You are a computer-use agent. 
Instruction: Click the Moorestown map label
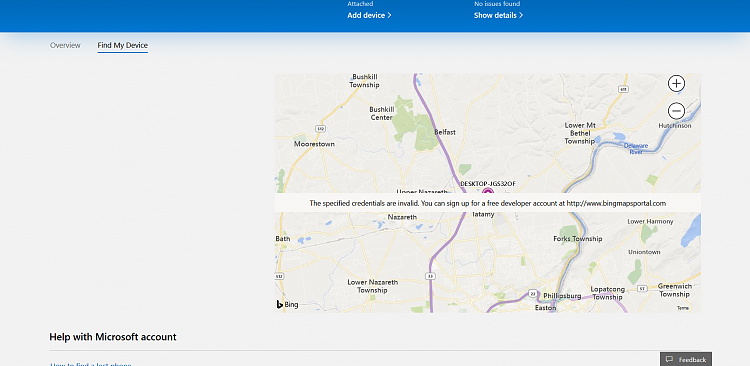[x=314, y=144]
